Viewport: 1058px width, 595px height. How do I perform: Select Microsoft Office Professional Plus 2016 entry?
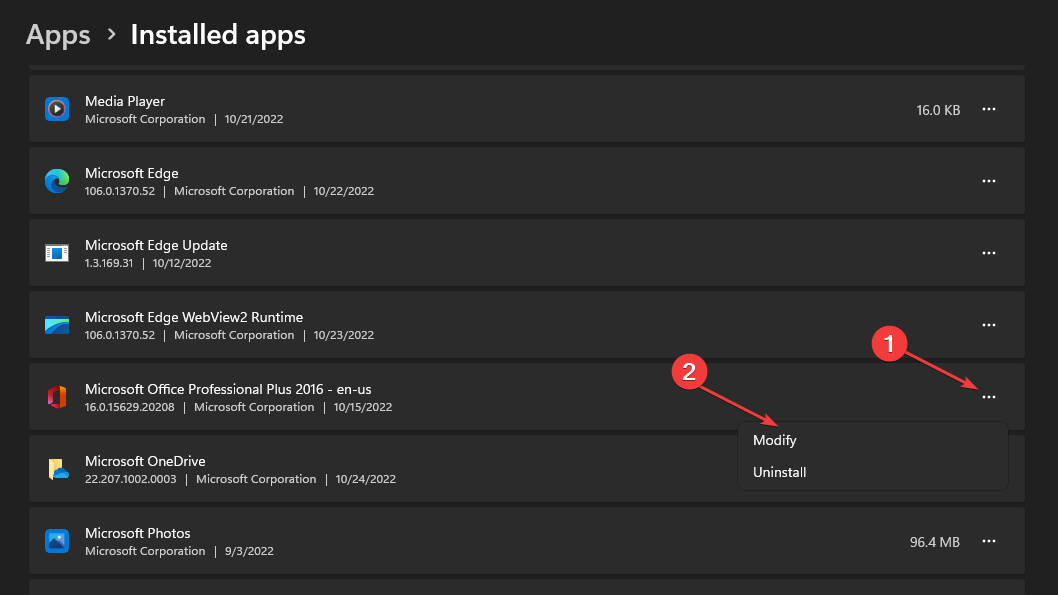coord(526,397)
